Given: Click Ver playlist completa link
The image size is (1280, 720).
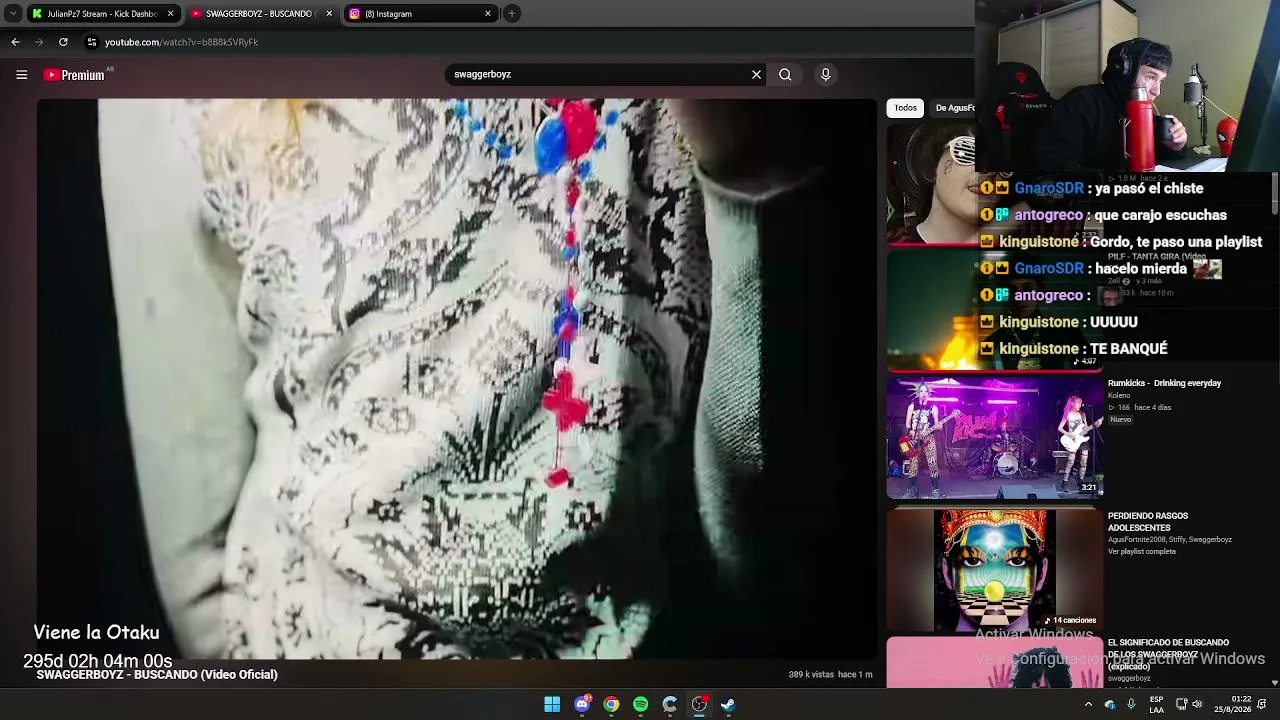Looking at the screenshot, I should (x=1142, y=551).
